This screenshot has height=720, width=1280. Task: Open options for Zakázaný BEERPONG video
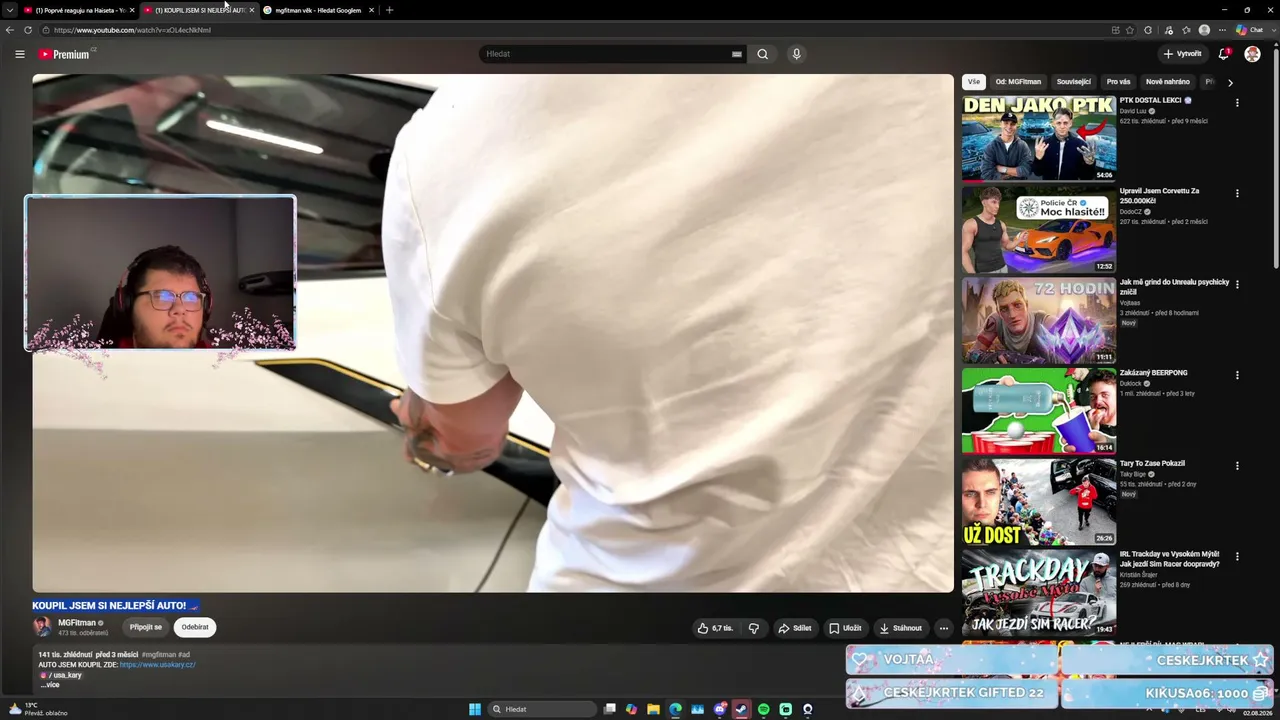tap(1237, 376)
